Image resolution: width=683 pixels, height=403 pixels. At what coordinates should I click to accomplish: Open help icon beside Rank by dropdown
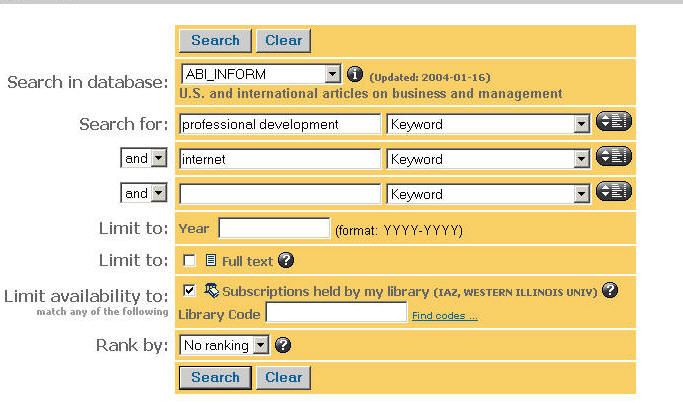(x=283, y=345)
